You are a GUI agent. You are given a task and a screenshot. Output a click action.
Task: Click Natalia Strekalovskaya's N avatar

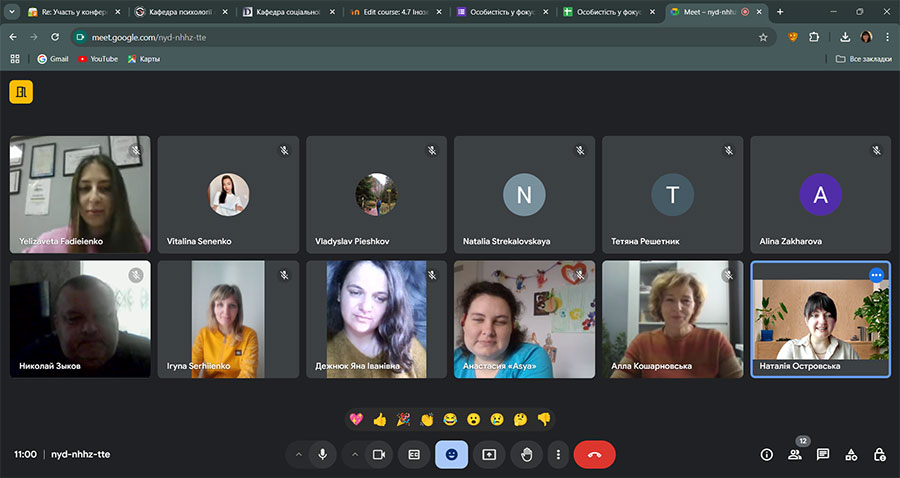(x=524, y=195)
